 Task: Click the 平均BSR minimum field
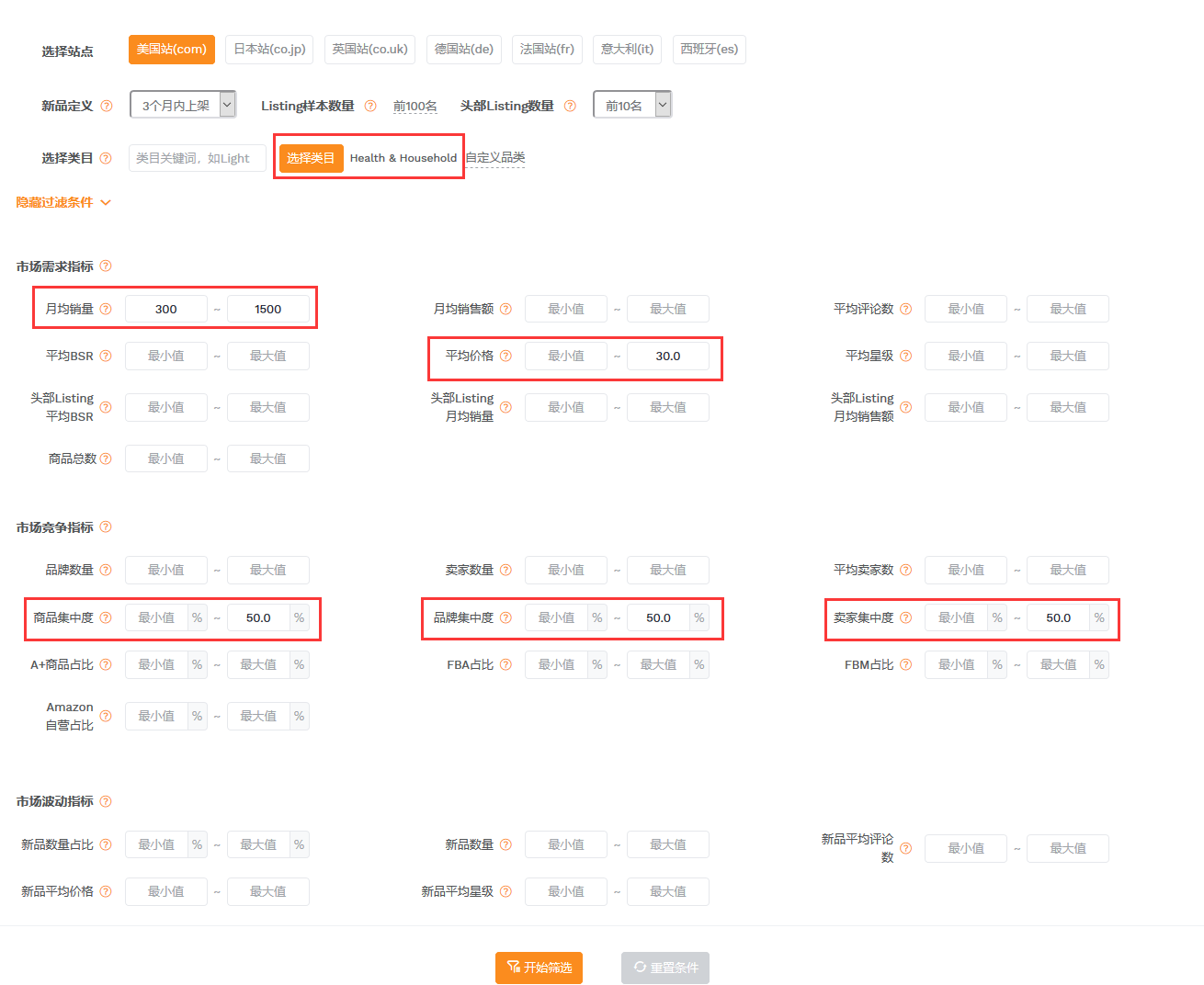pyautogui.click(x=166, y=356)
